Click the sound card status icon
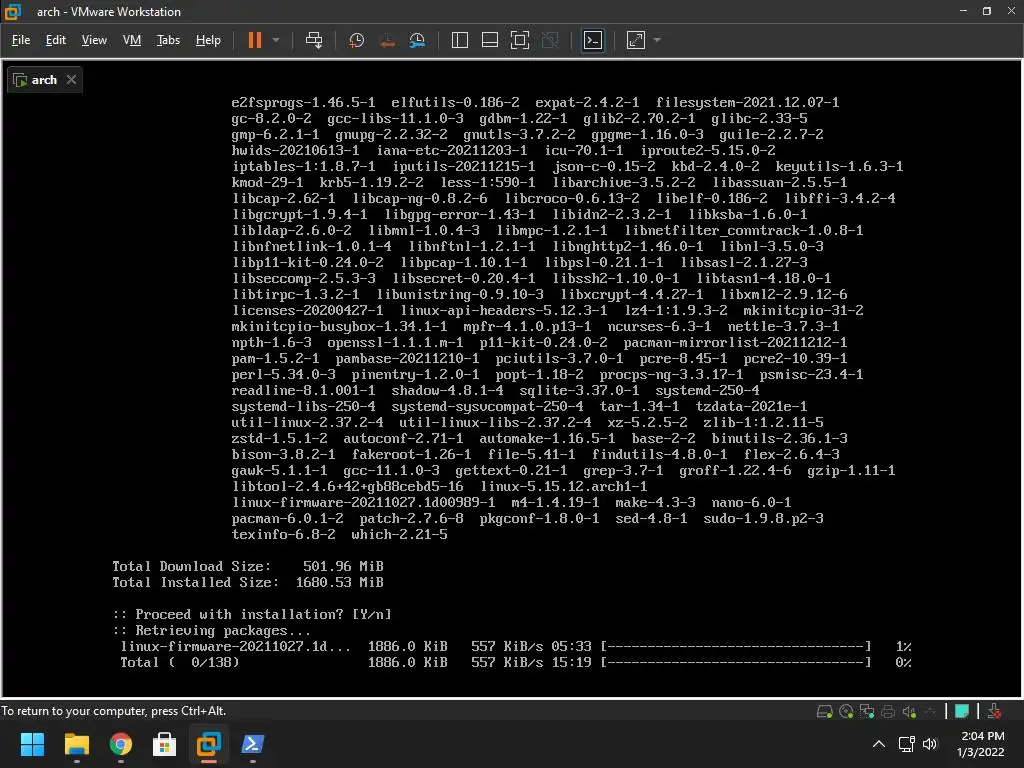1024x768 pixels. tap(909, 711)
